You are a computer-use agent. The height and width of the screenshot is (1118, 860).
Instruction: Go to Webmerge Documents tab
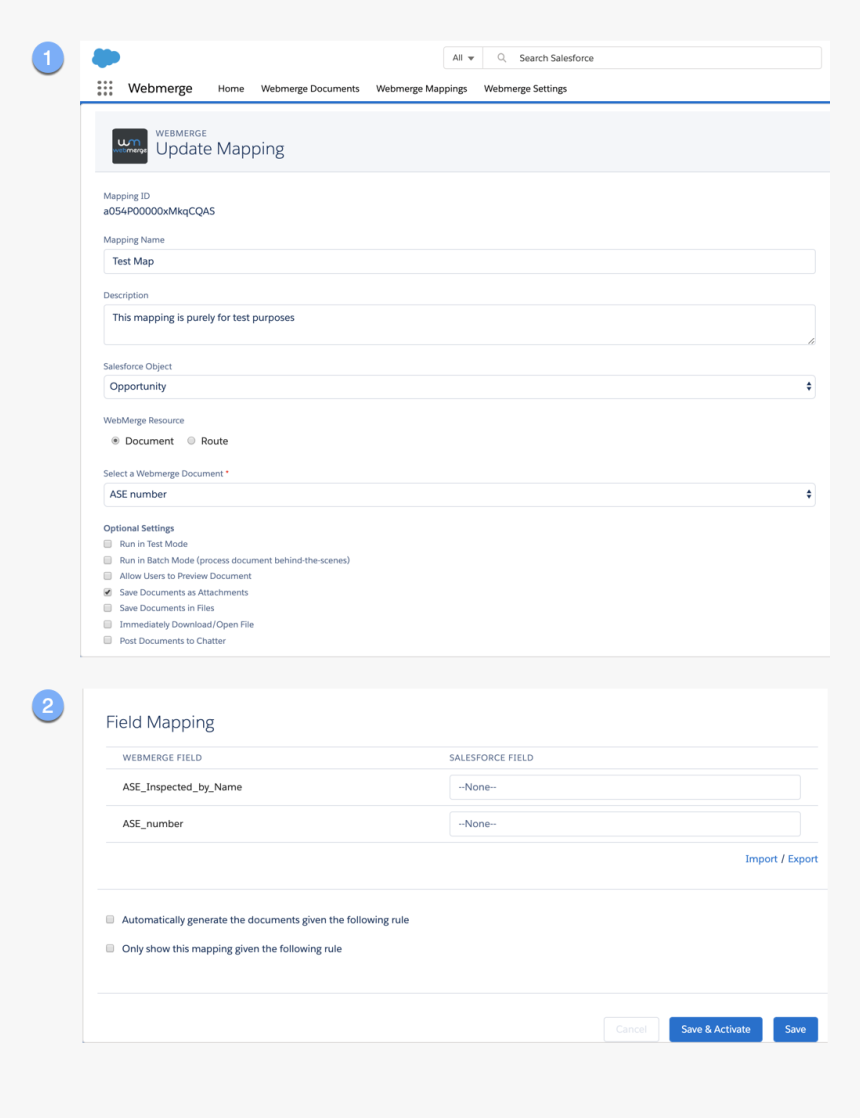click(x=310, y=89)
